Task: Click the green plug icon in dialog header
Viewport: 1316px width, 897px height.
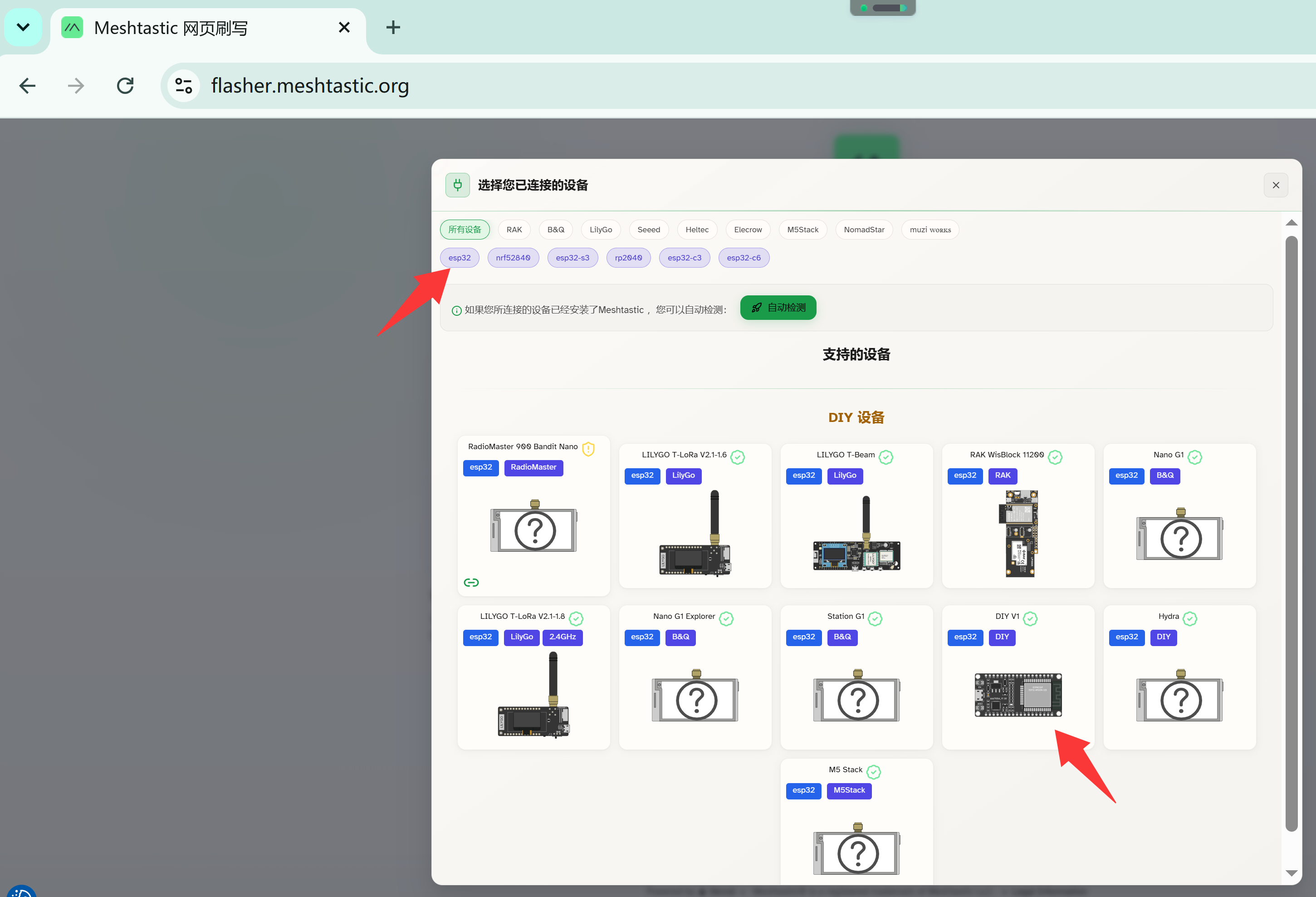Action: 458,185
